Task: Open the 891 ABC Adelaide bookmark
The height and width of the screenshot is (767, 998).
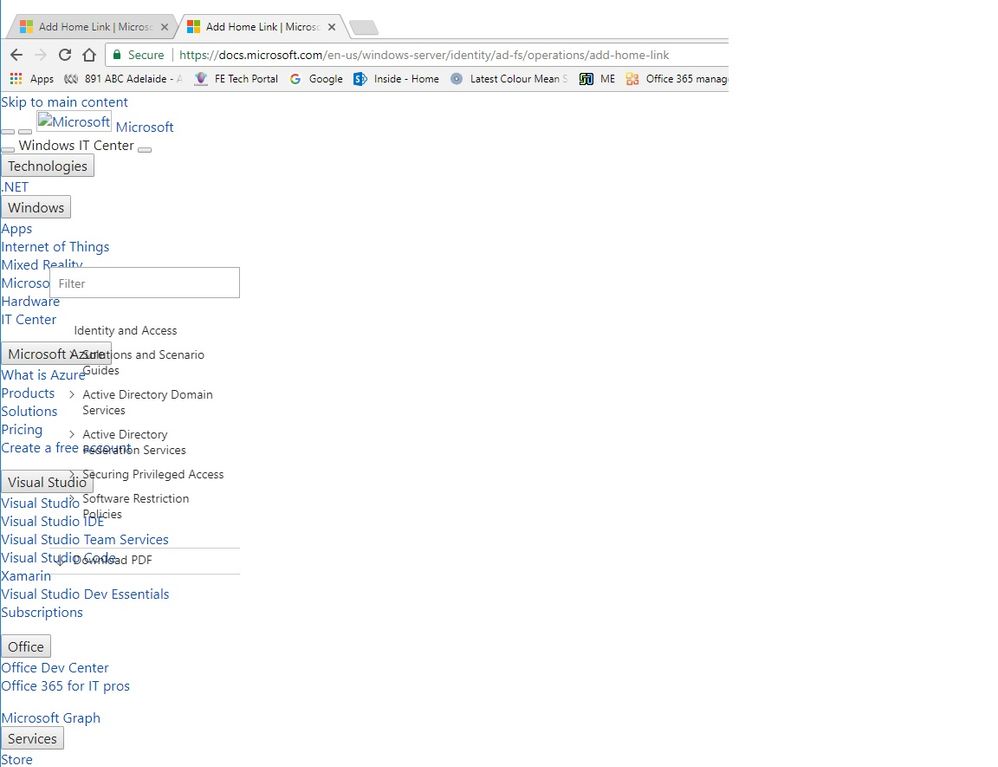Action: (x=123, y=79)
